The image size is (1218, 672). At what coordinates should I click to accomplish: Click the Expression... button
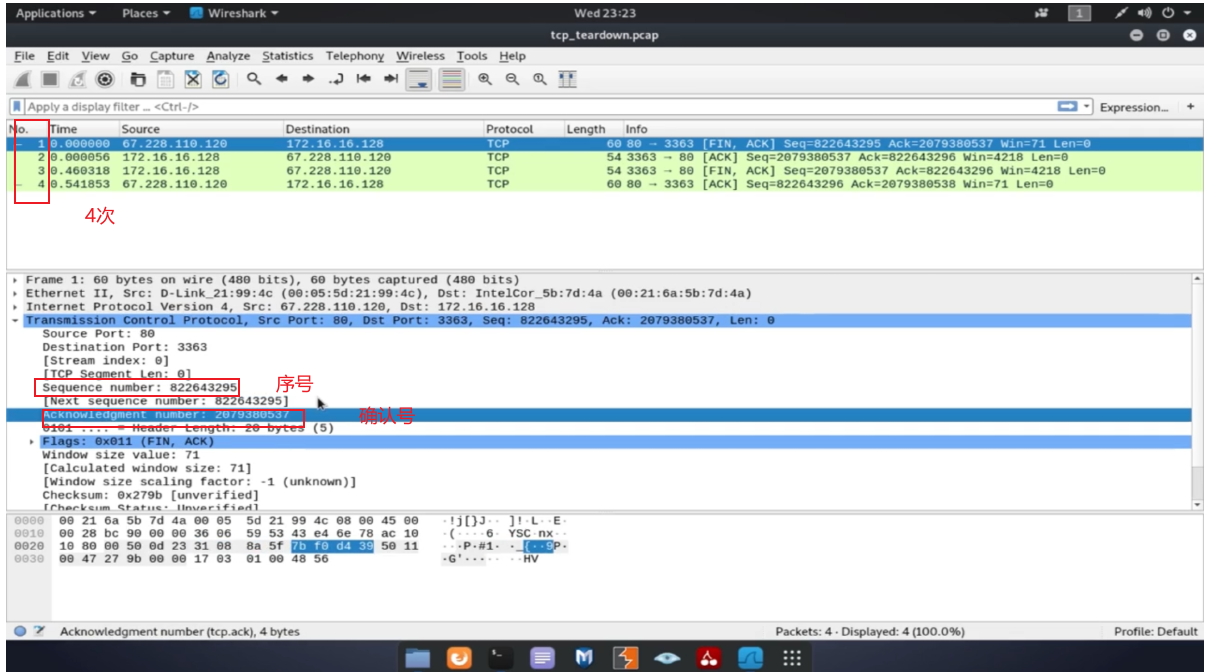(1134, 107)
